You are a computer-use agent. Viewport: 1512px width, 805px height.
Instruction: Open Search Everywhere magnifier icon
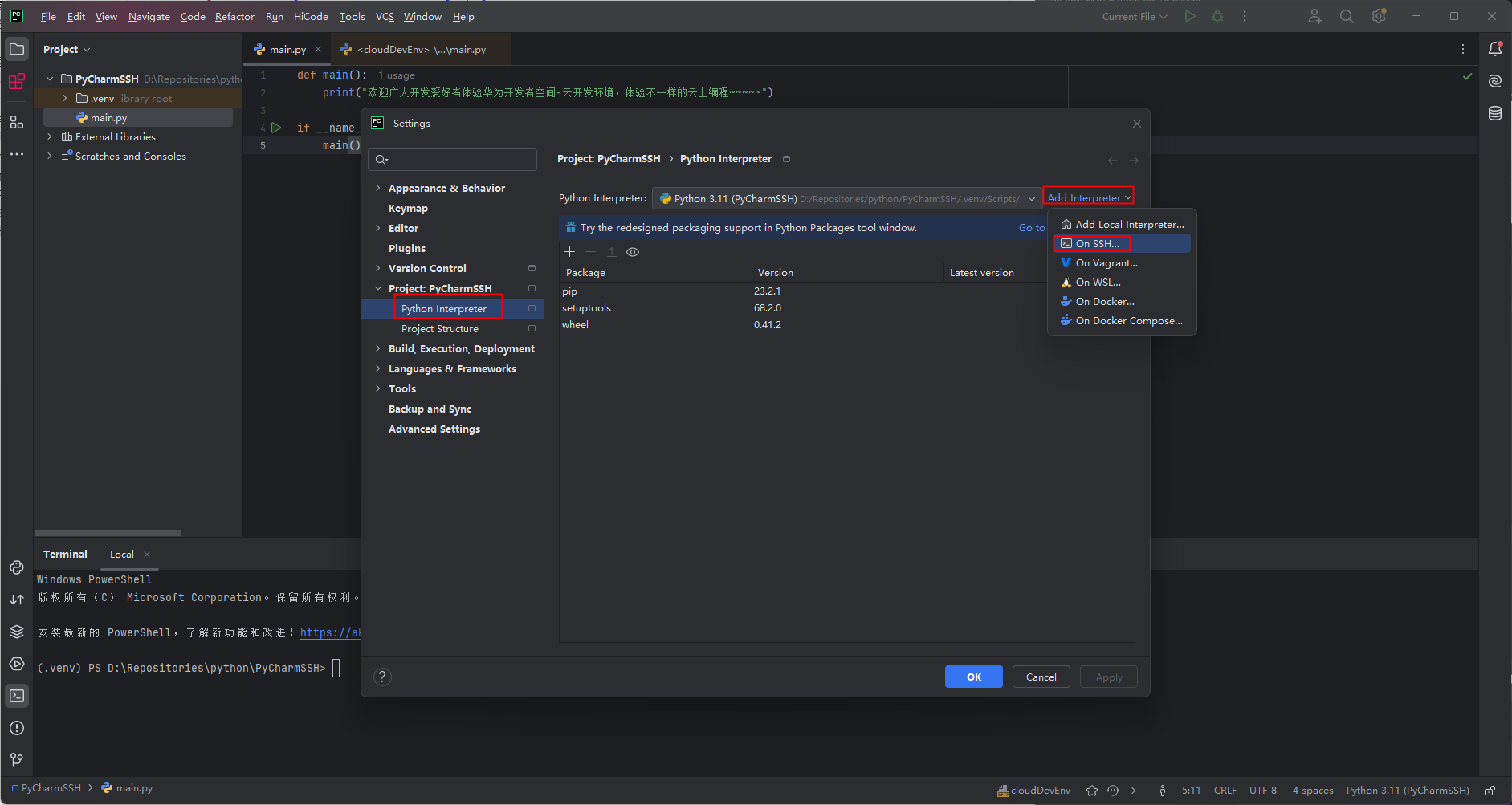pos(1347,15)
